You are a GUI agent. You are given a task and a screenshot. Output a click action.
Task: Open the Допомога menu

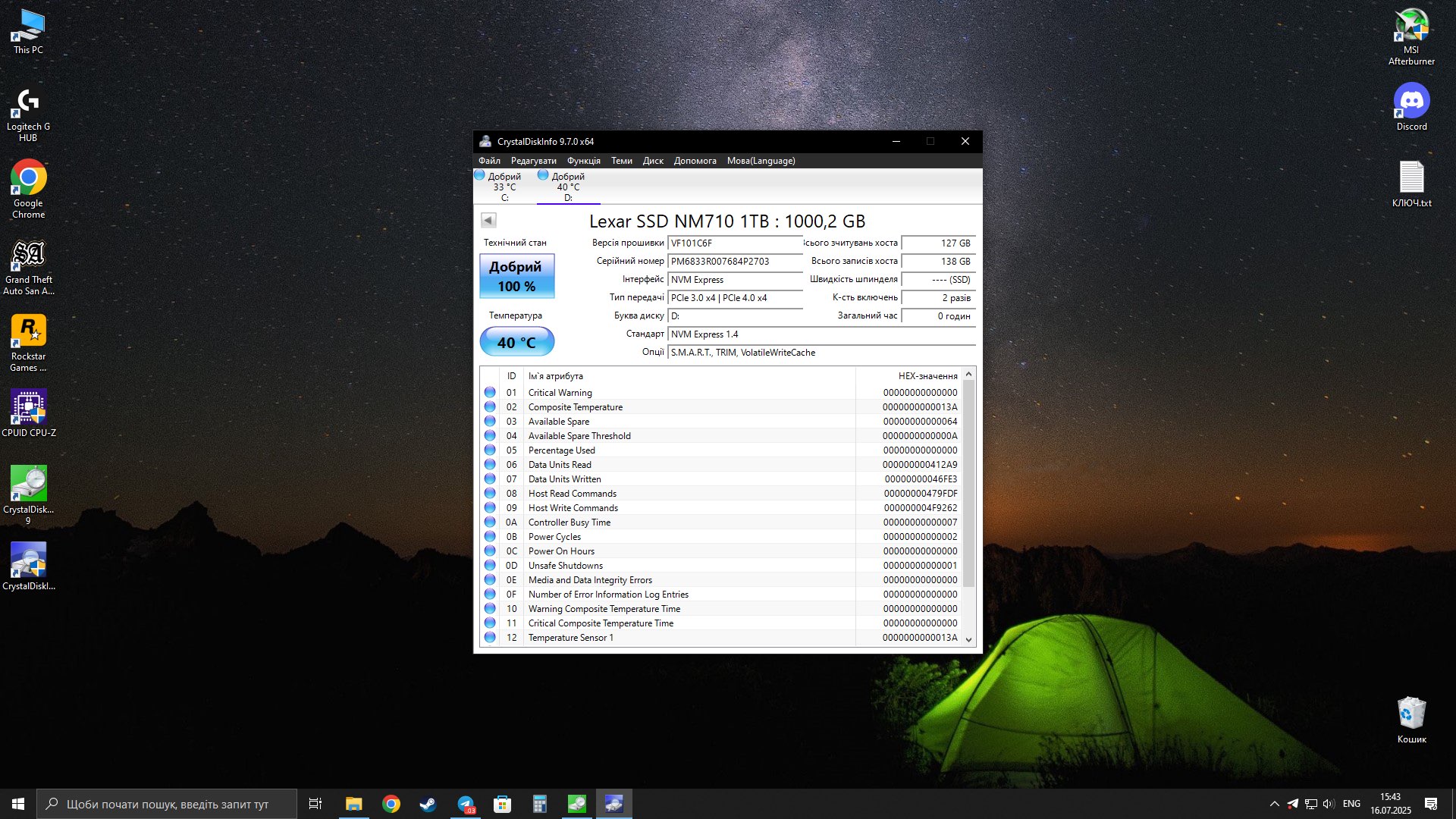coord(695,161)
